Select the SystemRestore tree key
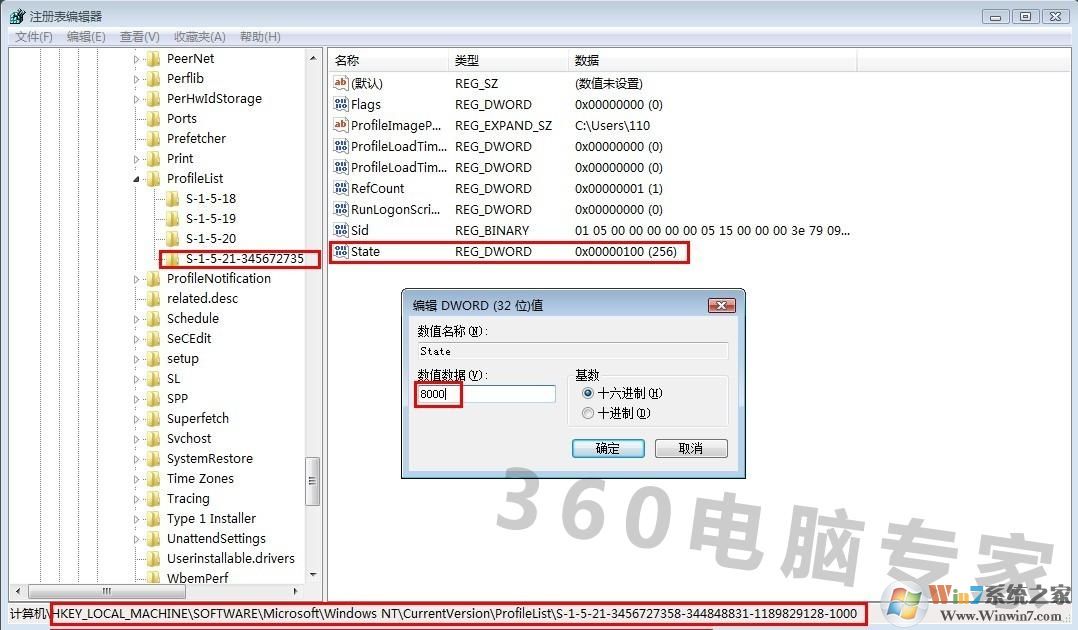 tap(210, 459)
